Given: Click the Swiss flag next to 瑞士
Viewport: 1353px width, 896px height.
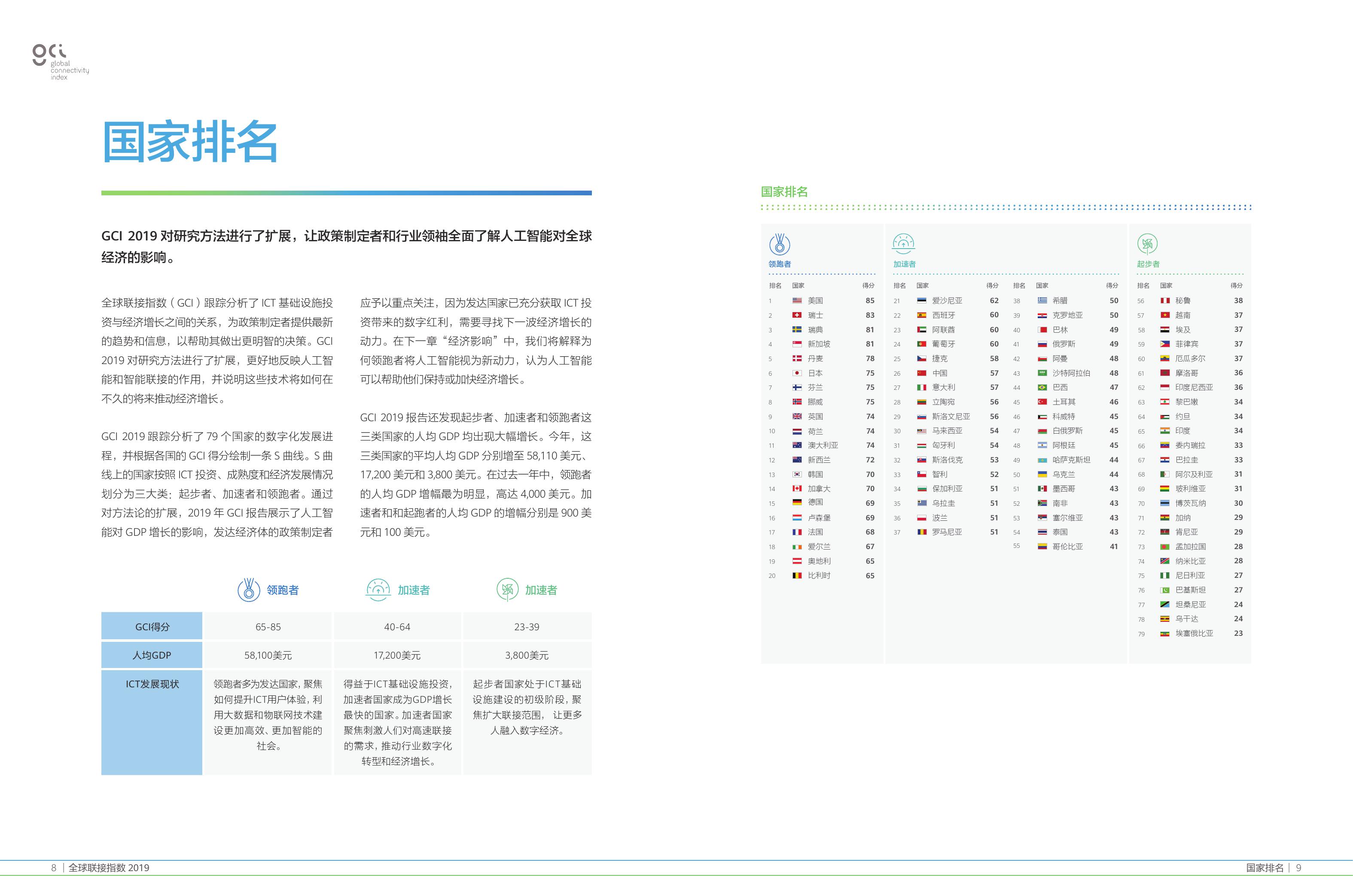Looking at the screenshot, I should [x=797, y=316].
